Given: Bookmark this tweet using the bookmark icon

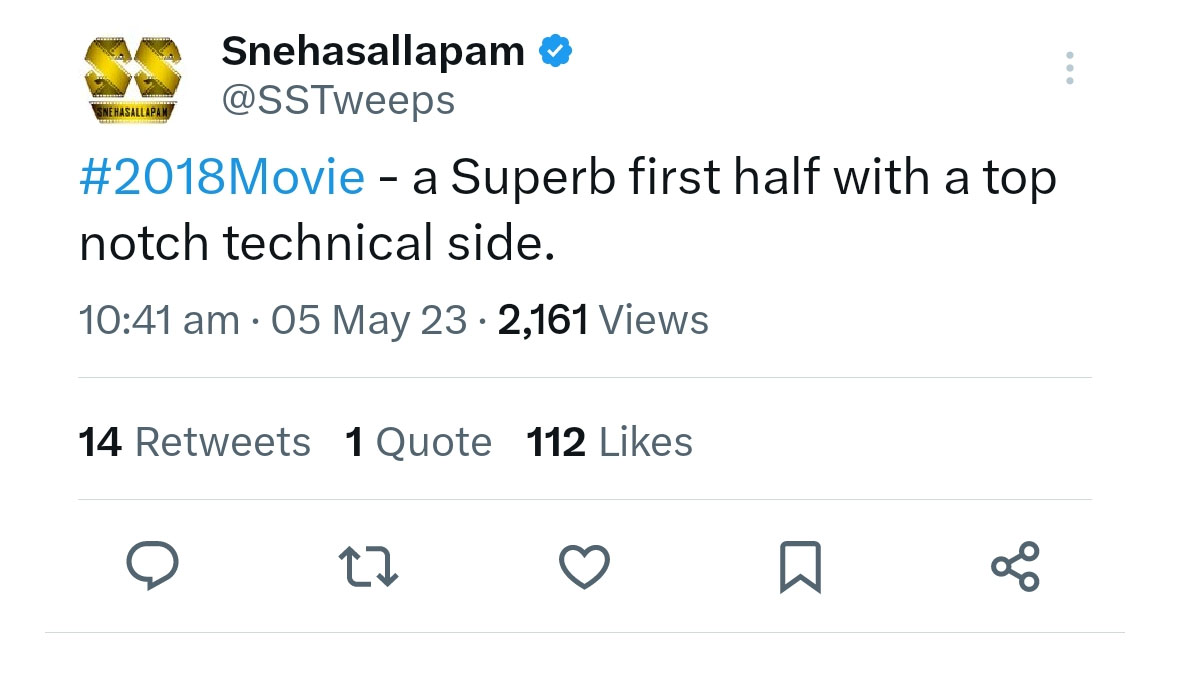Looking at the screenshot, I should pyautogui.click(x=800, y=567).
